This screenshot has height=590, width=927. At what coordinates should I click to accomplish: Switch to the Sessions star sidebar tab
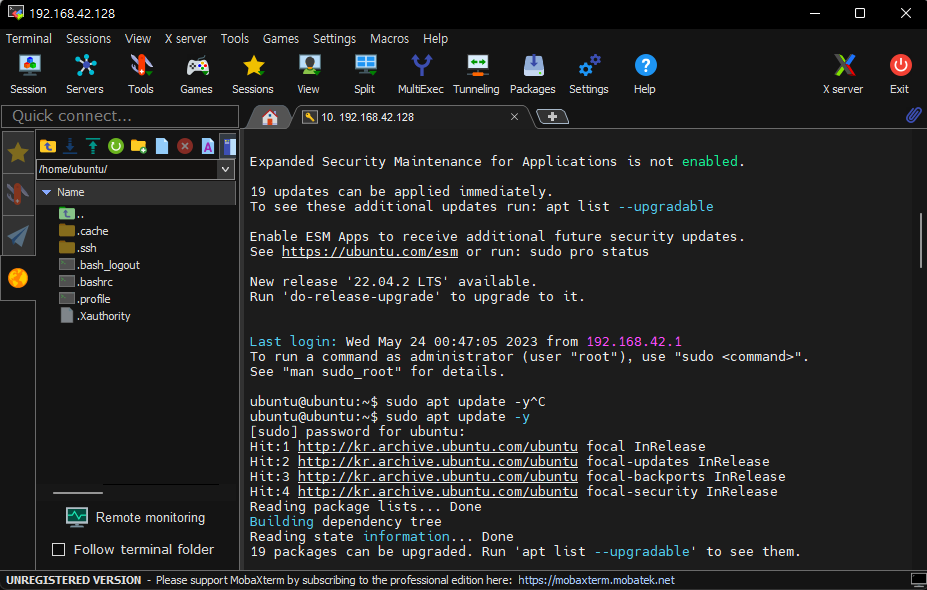coord(18,153)
